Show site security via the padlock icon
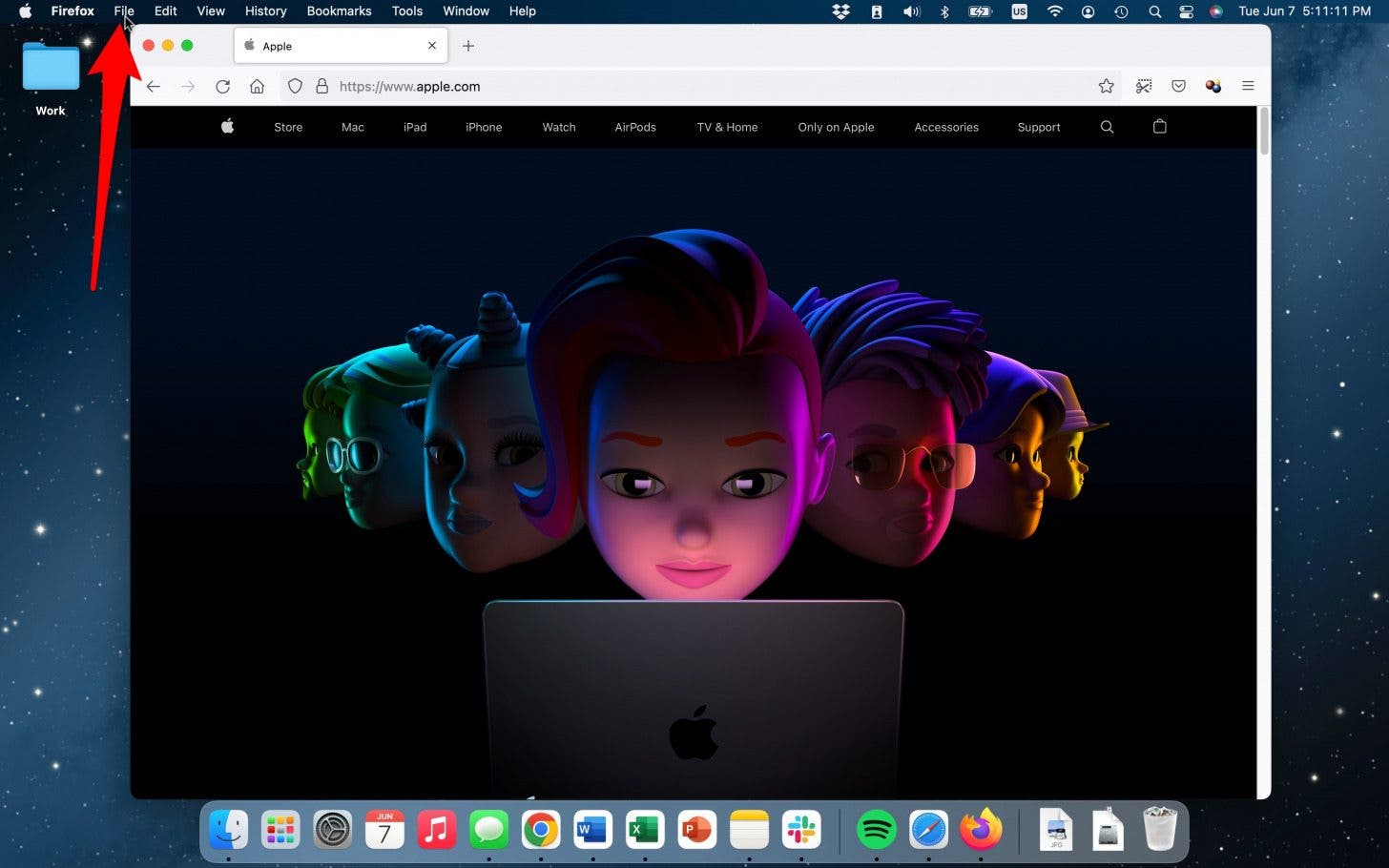1389x868 pixels. click(321, 86)
